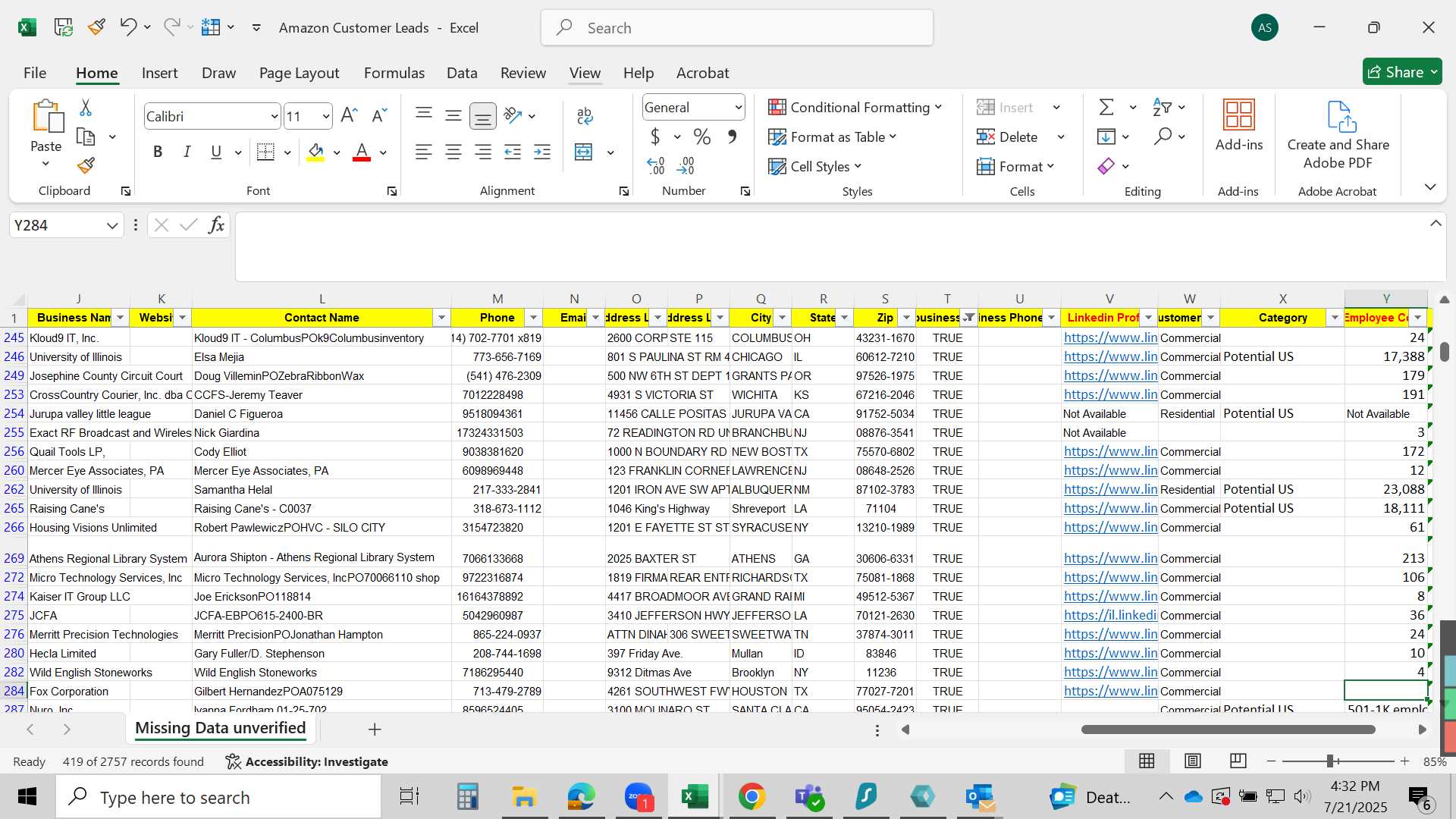Click the Orientation text-angle icon
Screen dimensions: 1456x819
[513, 115]
